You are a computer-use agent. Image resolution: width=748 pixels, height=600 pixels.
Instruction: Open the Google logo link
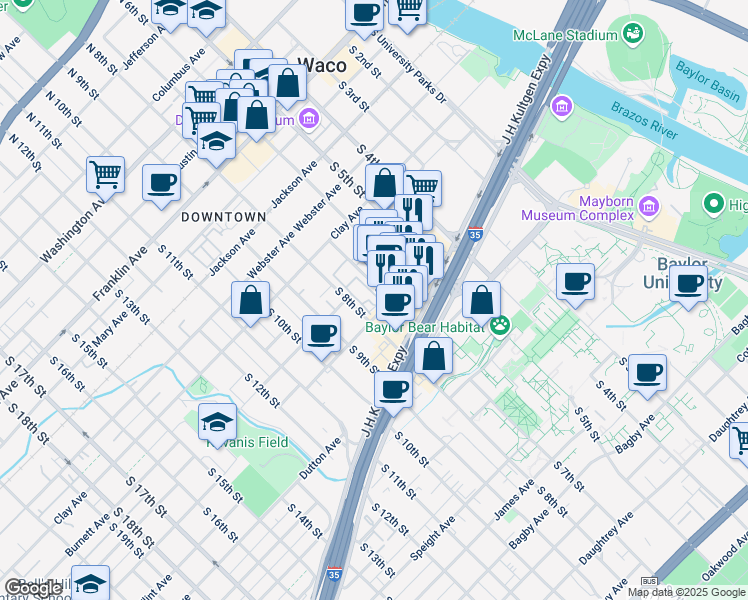tap(33, 588)
